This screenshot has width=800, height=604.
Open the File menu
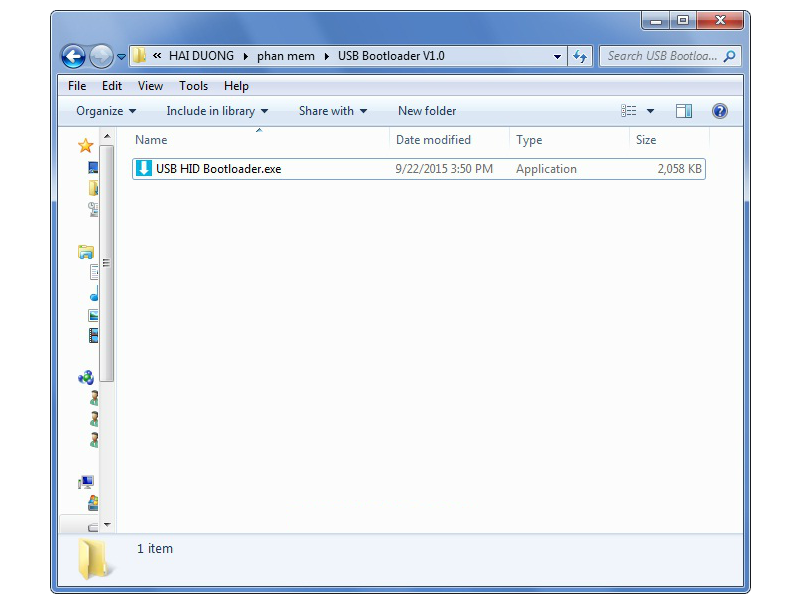[77, 86]
